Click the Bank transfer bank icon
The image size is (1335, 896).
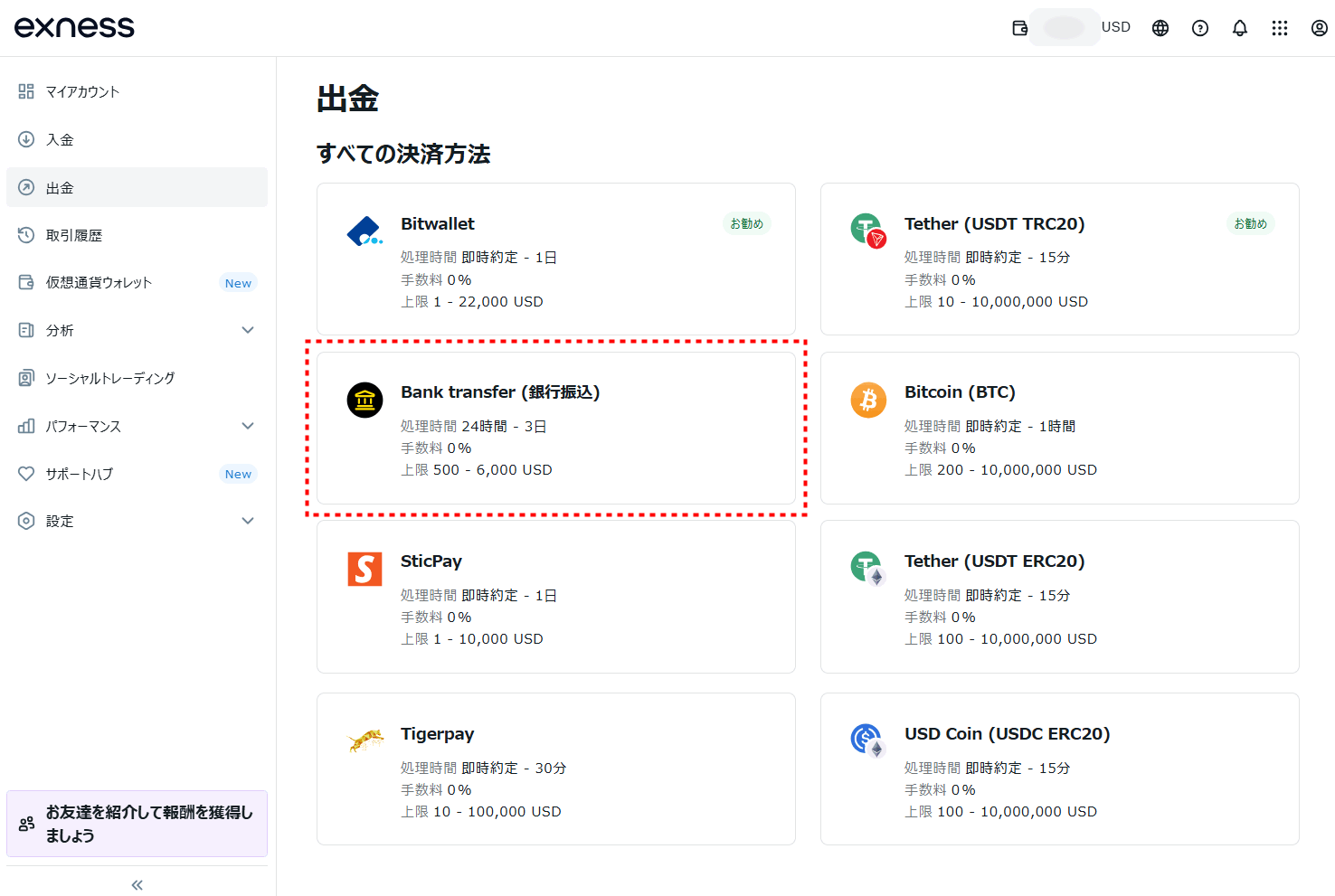click(365, 400)
